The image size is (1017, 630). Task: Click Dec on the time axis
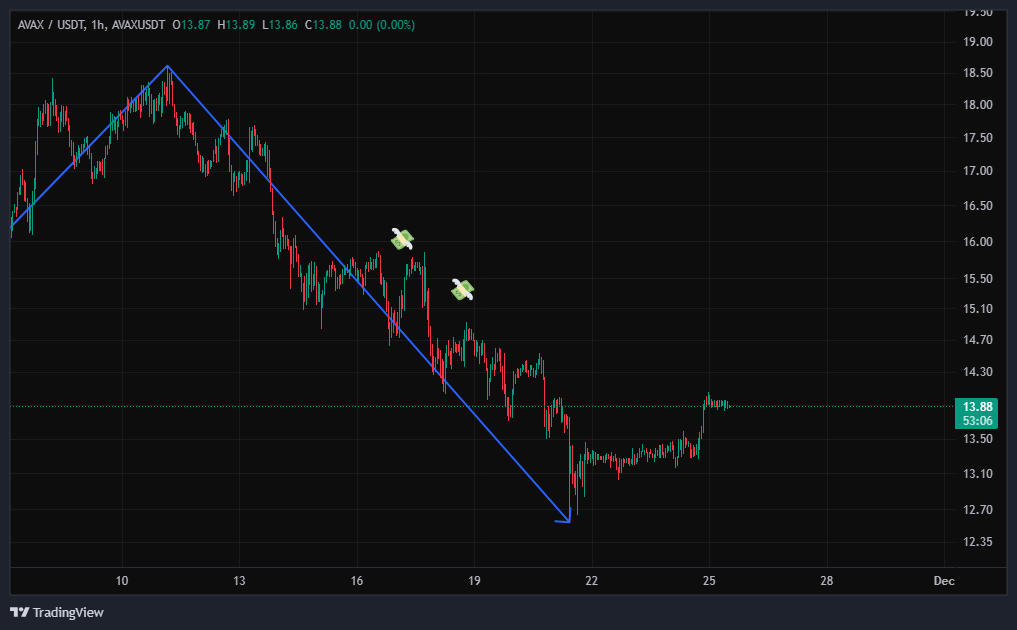(x=944, y=581)
